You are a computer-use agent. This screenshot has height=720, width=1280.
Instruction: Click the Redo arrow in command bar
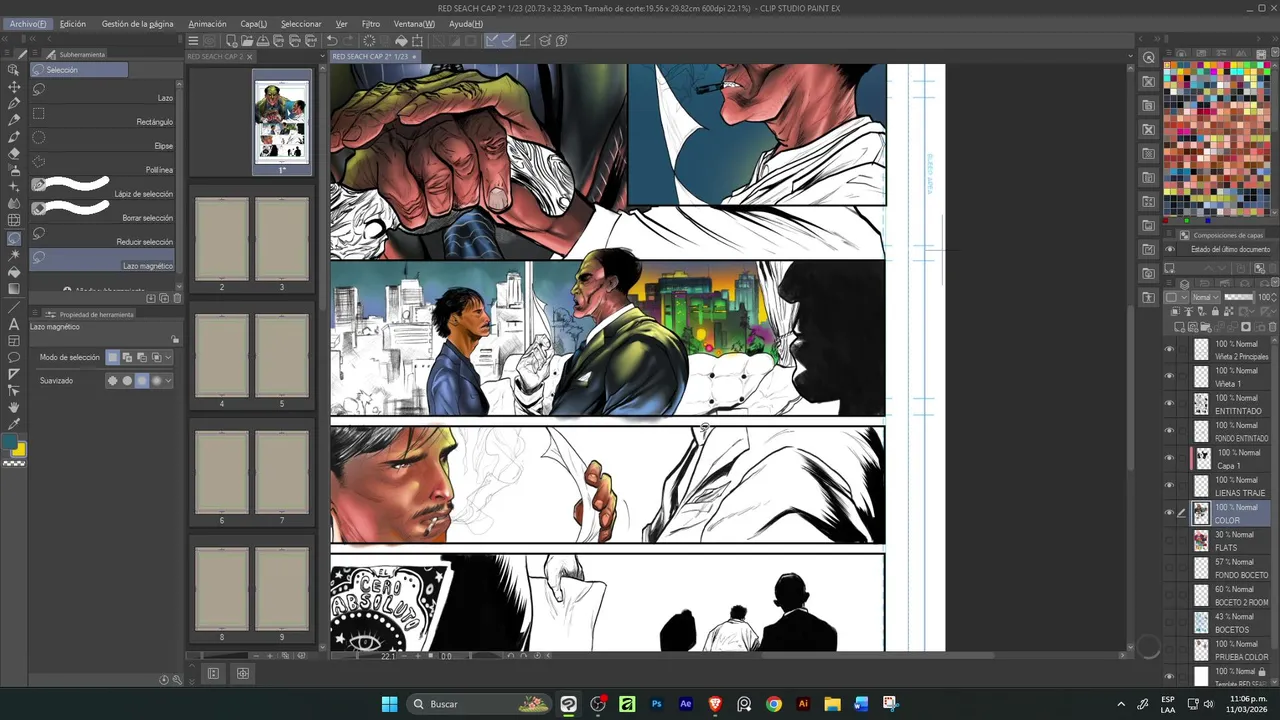[347, 41]
